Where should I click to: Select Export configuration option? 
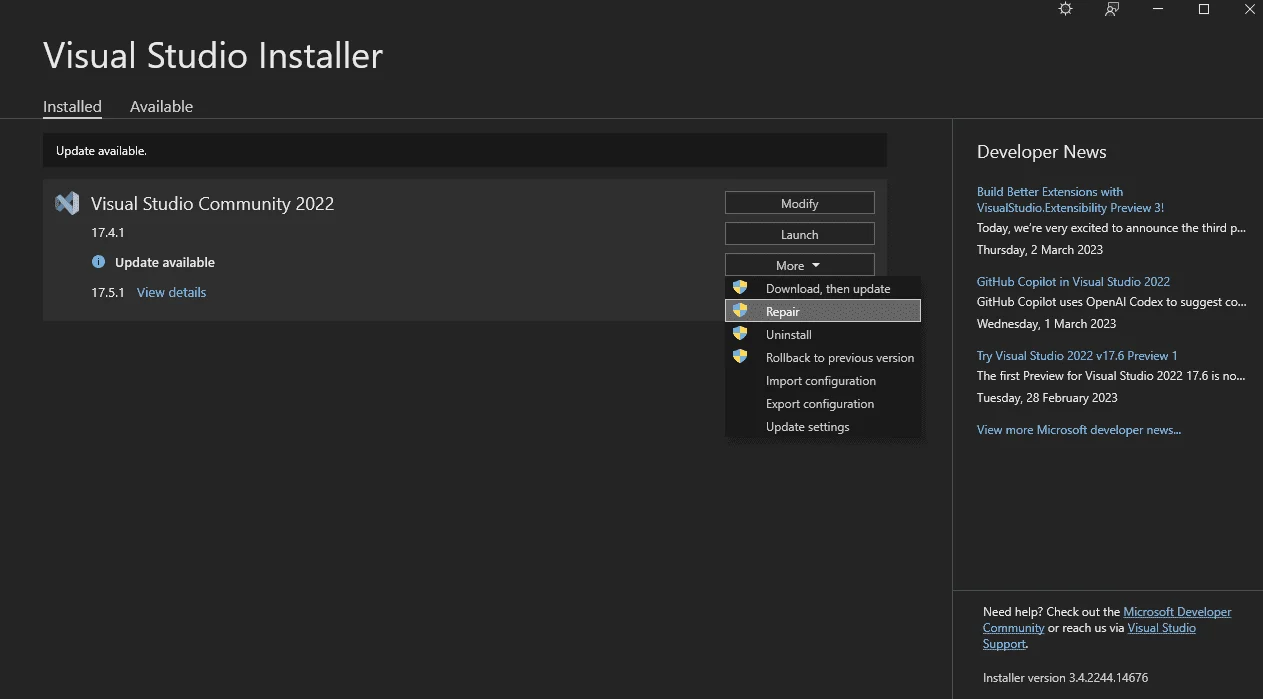(823, 403)
